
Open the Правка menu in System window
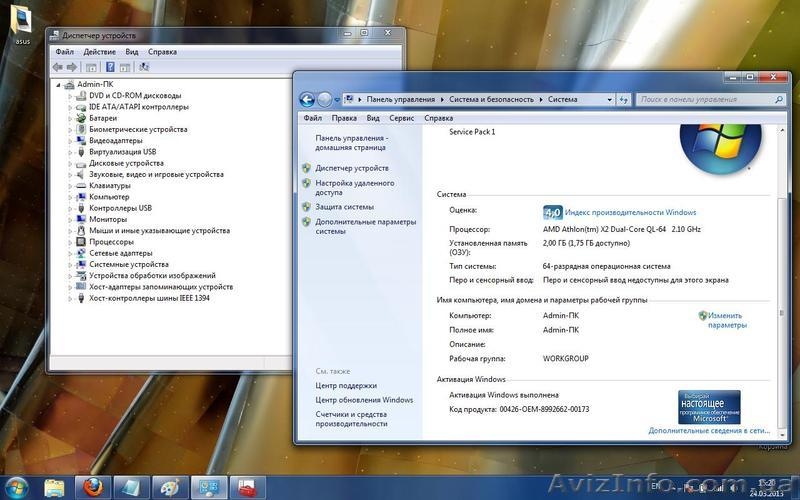click(344, 118)
